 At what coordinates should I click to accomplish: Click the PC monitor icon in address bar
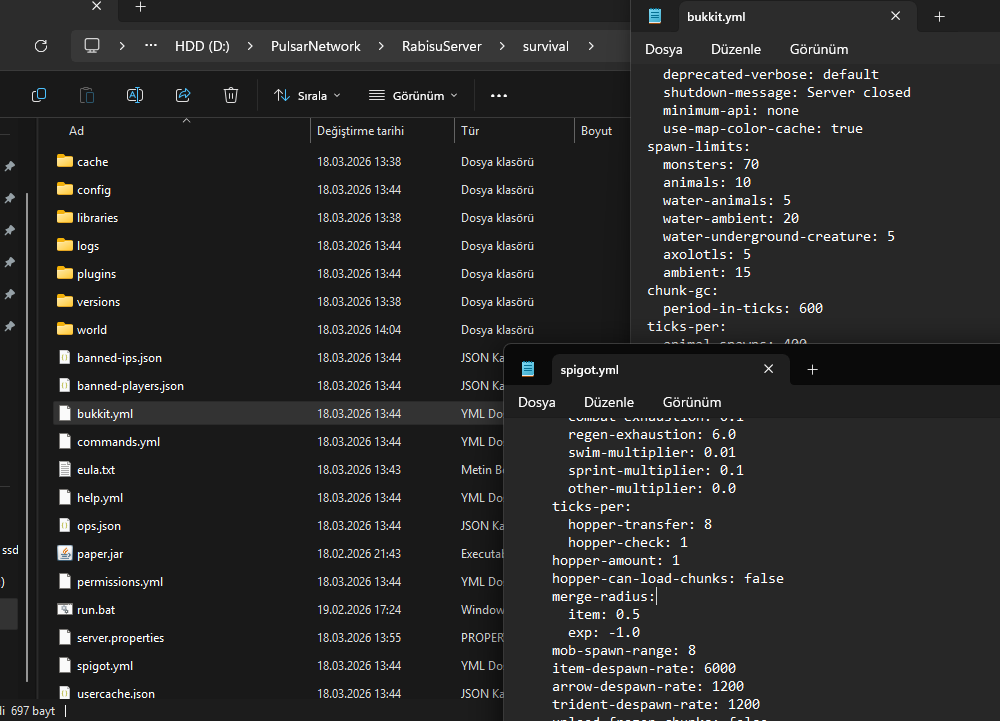93,46
